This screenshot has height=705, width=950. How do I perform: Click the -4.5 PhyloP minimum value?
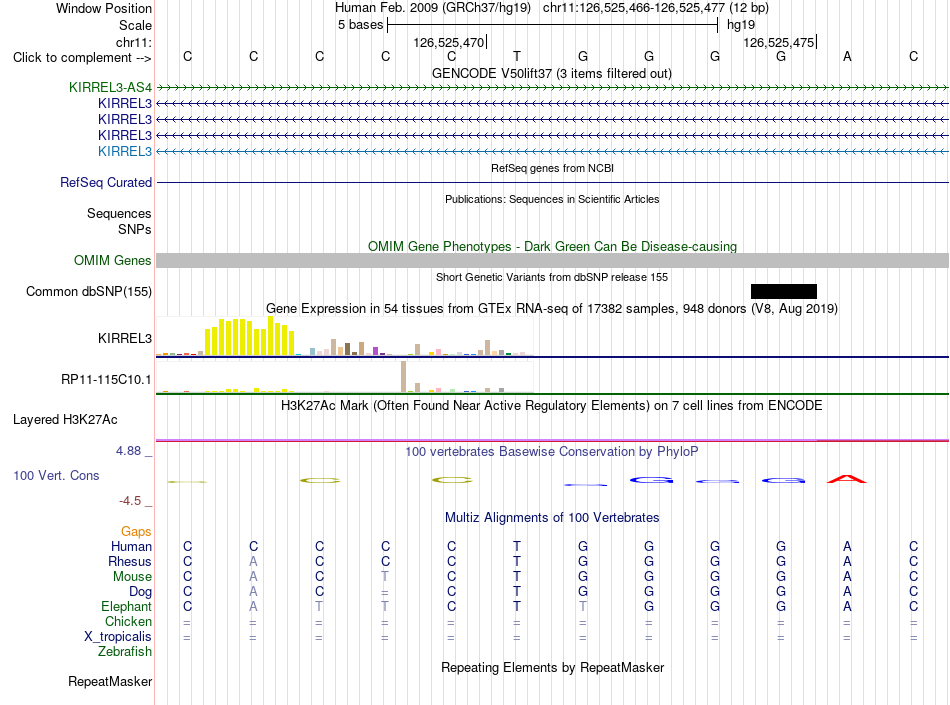(x=130, y=501)
